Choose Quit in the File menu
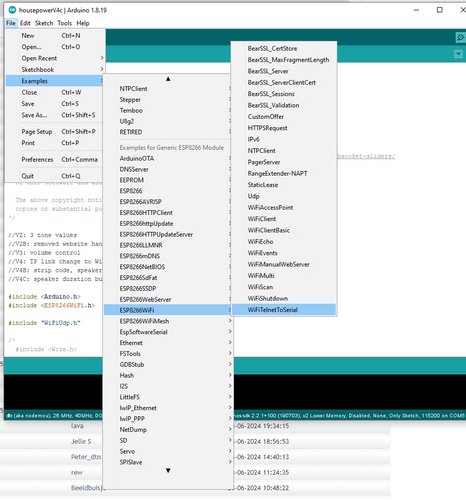 click(x=55, y=176)
